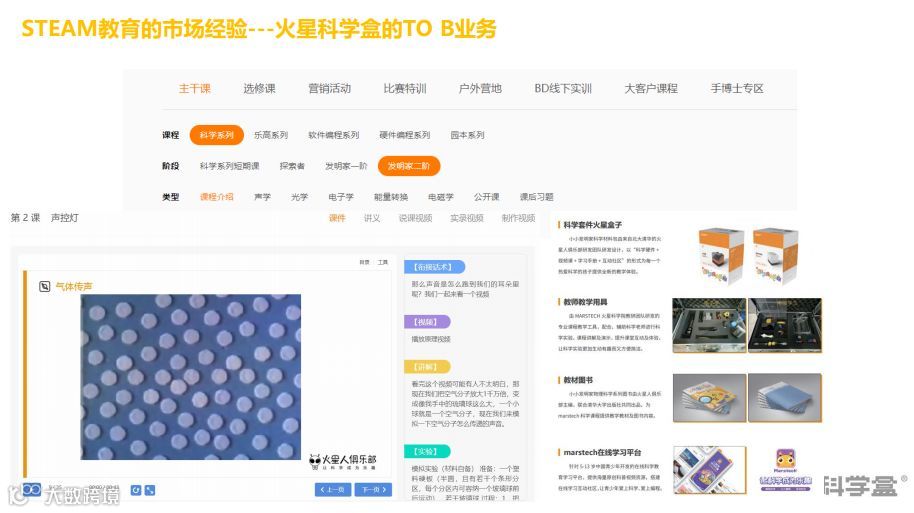Filter by type 公开课
914x513 pixels.
pyautogui.click(x=487, y=197)
